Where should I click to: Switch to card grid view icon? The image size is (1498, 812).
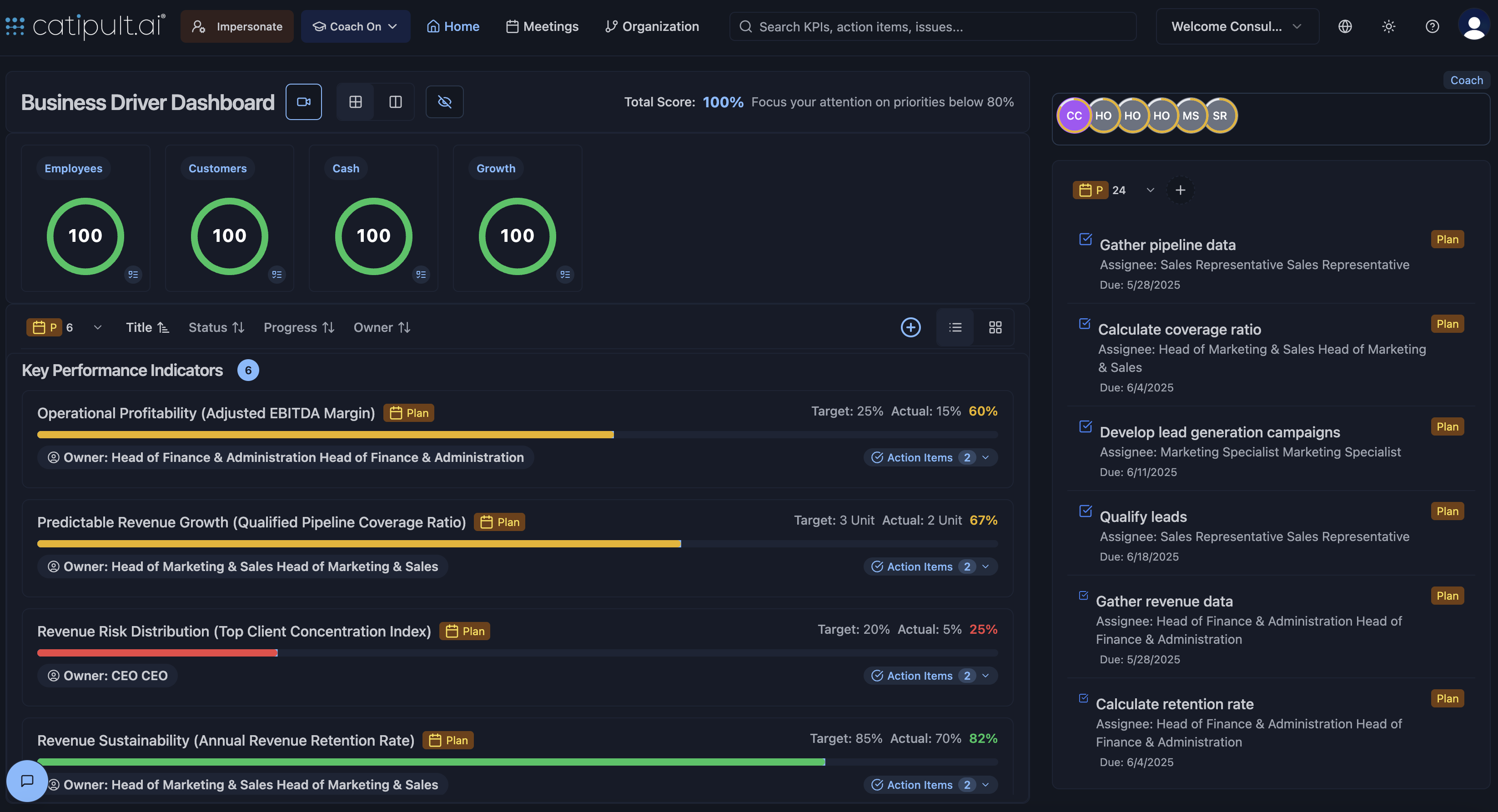(x=995, y=327)
